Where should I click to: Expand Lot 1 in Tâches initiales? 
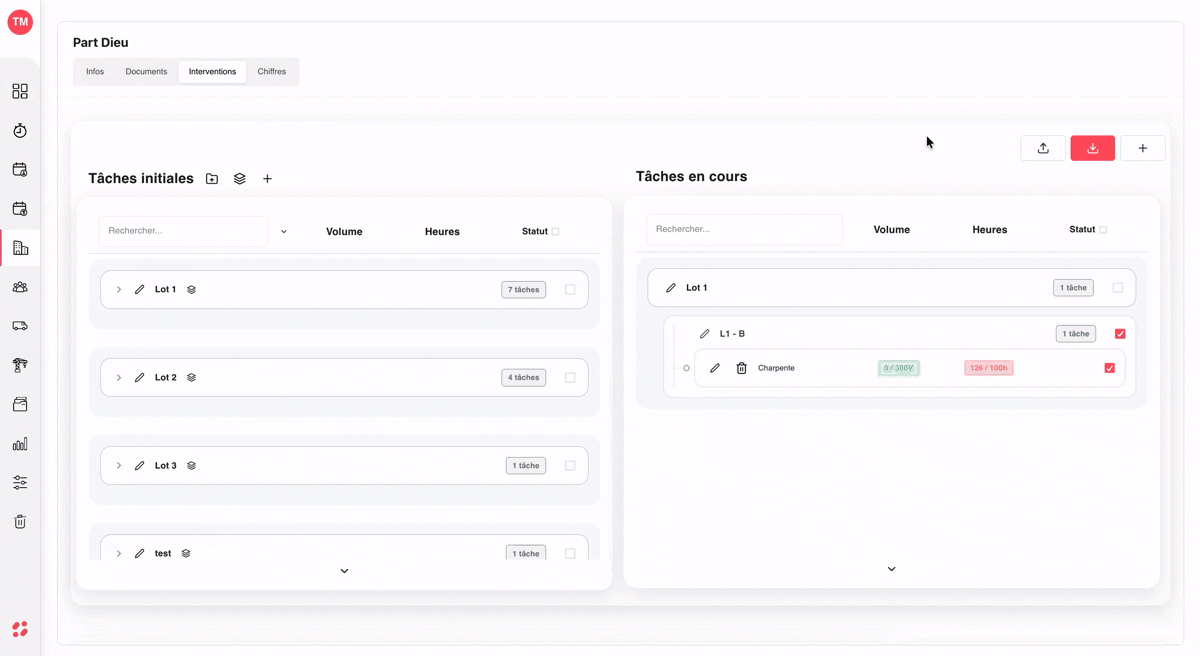(119, 290)
